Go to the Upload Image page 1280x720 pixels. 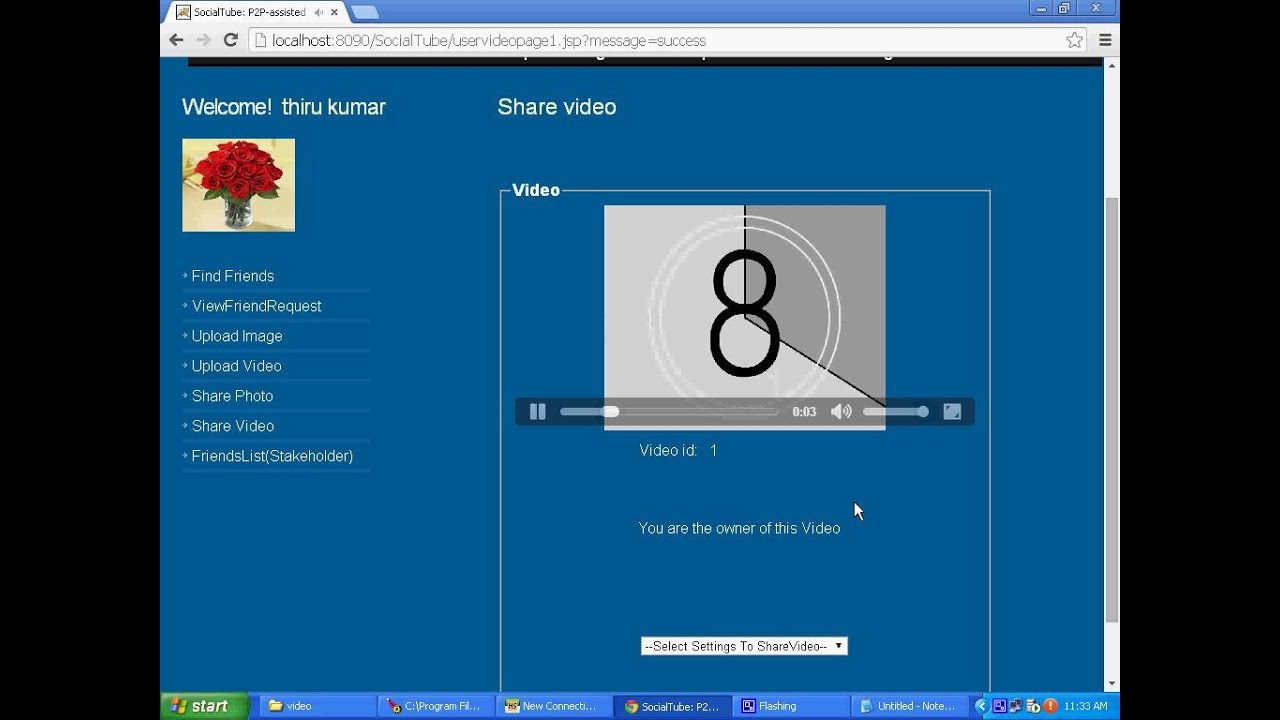click(237, 336)
